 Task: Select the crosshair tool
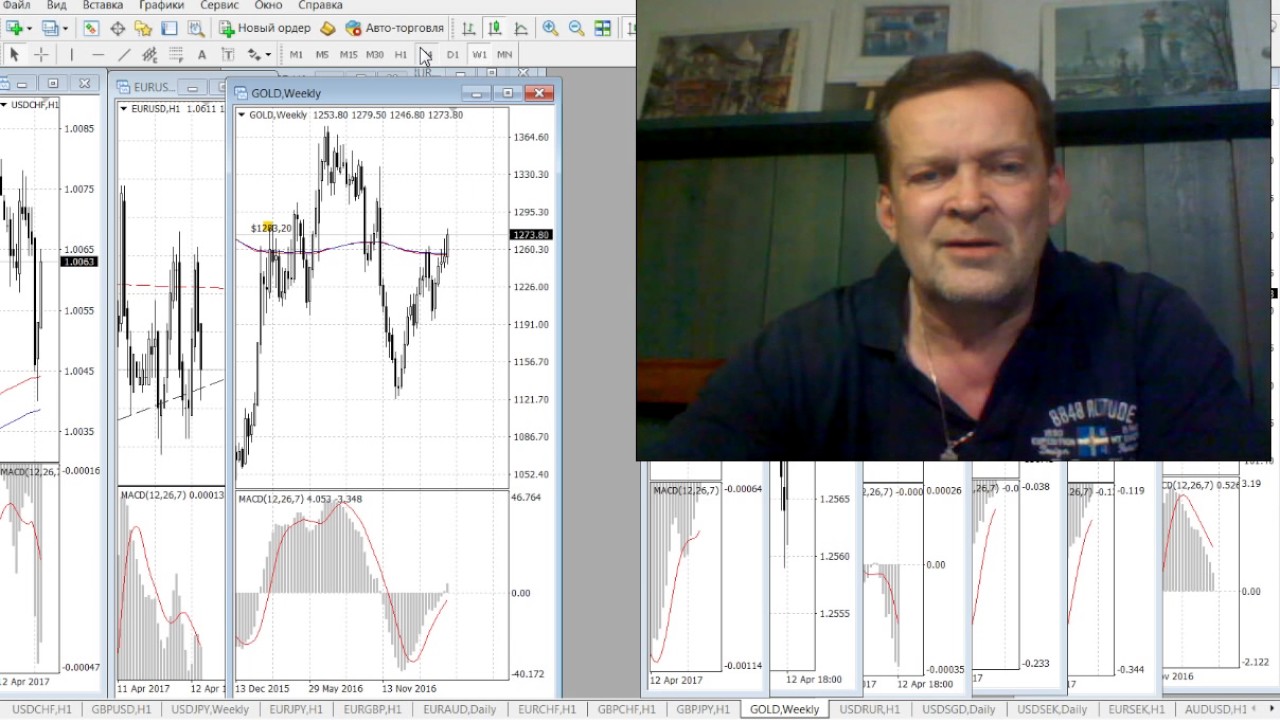41,54
